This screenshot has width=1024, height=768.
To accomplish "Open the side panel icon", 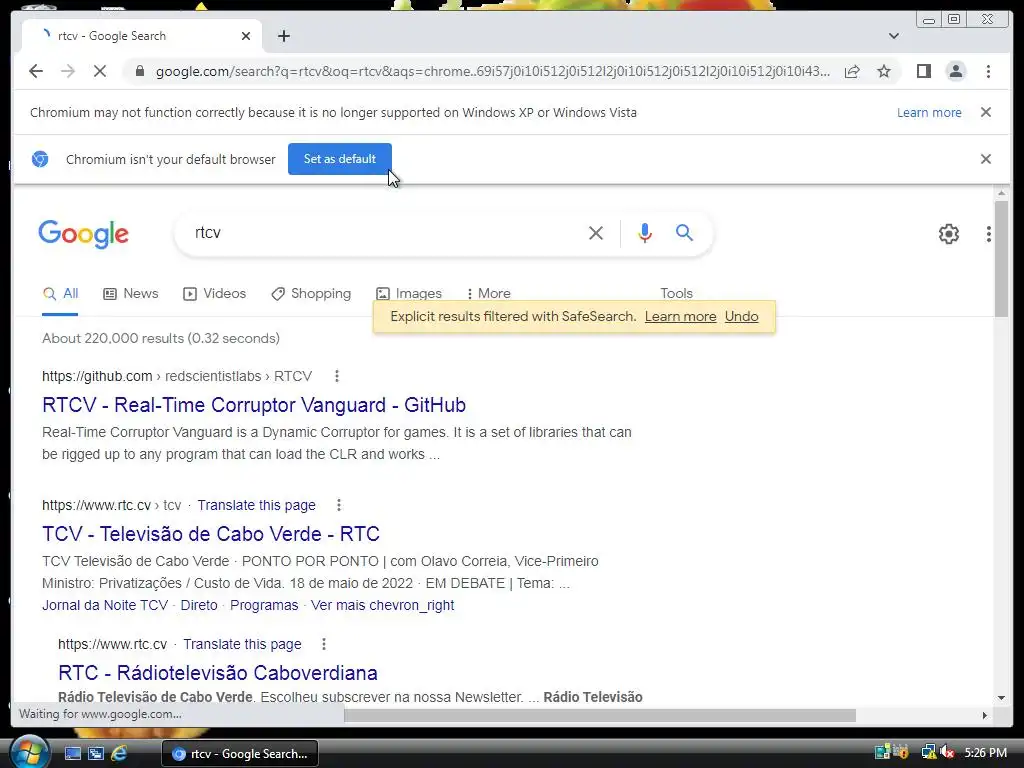I will [923, 71].
